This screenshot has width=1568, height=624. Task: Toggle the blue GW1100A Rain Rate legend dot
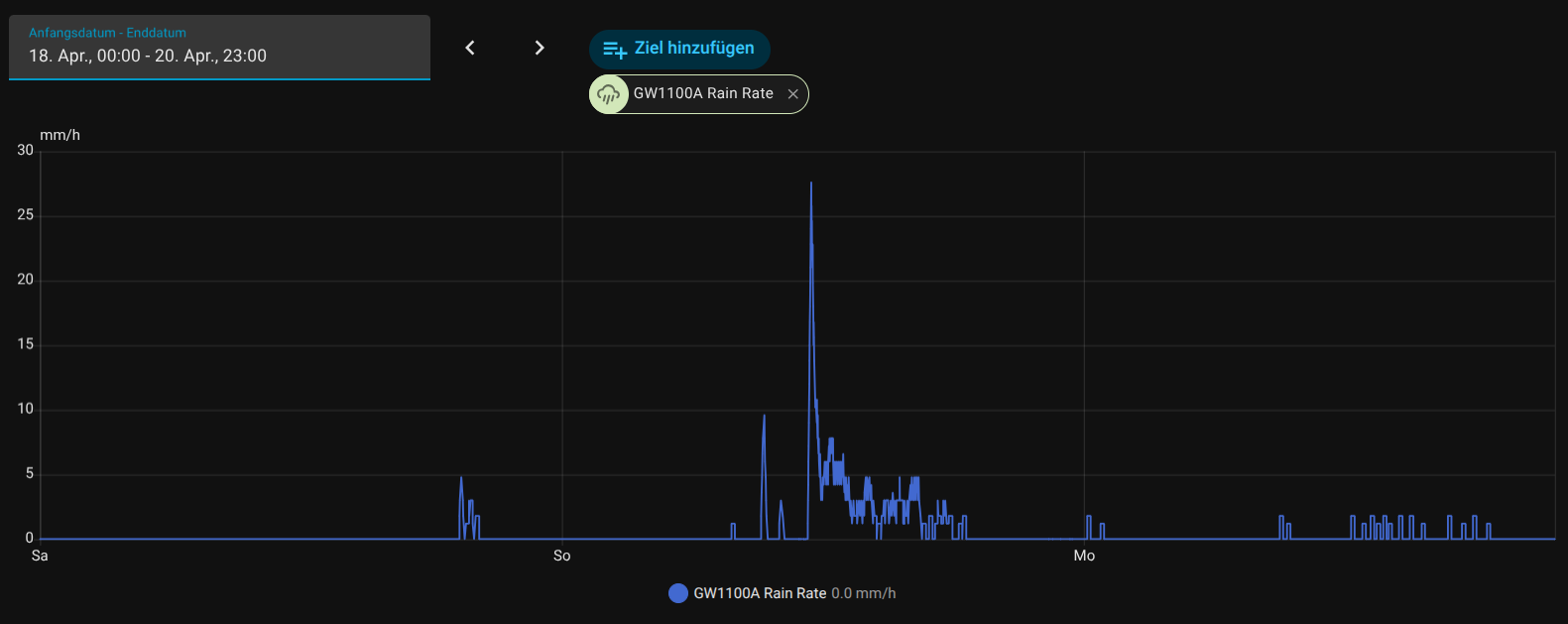click(x=678, y=593)
